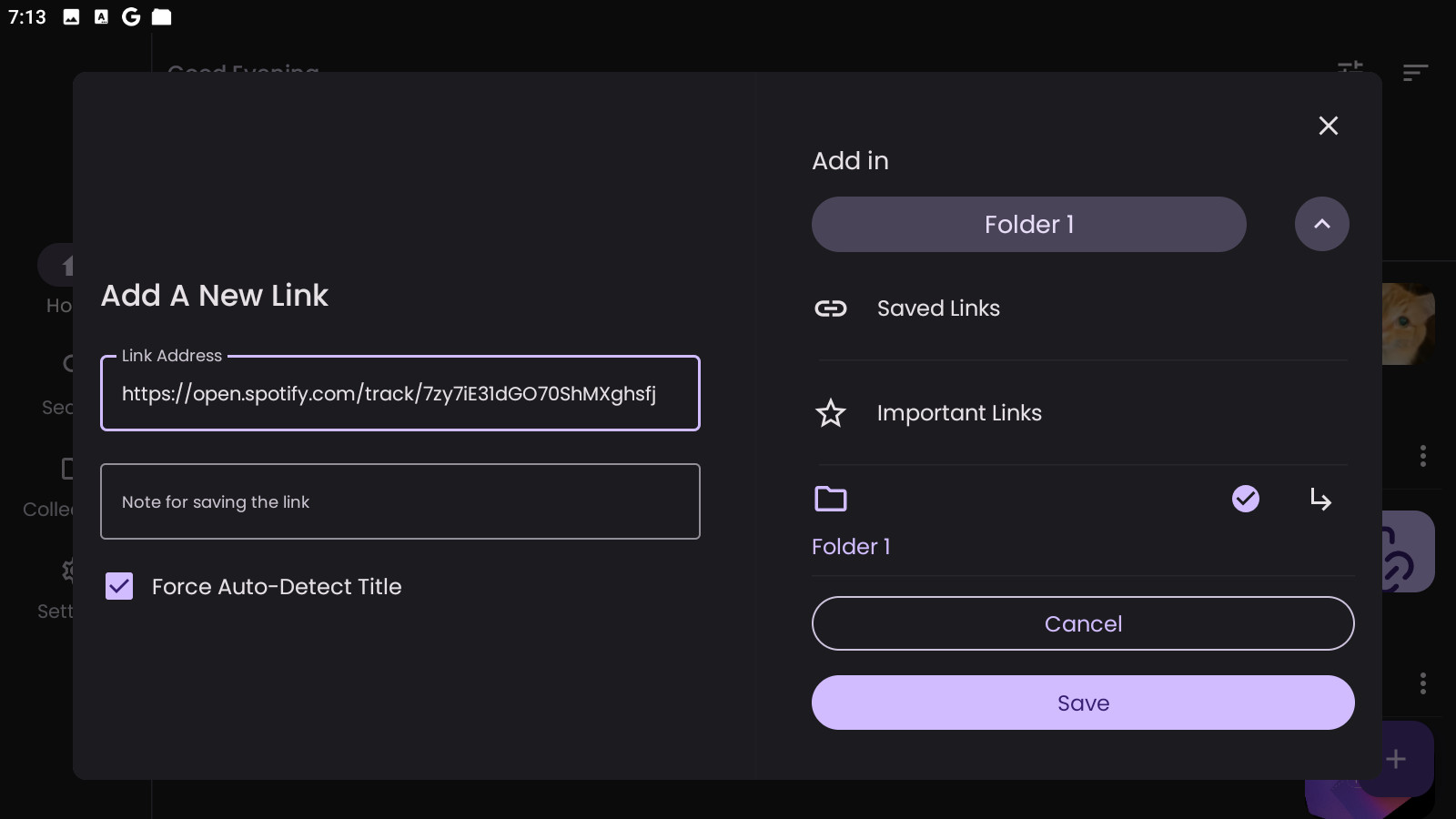1456x819 pixels.
Task: Click the Important Links star icon
Action: tap(830, 413)
